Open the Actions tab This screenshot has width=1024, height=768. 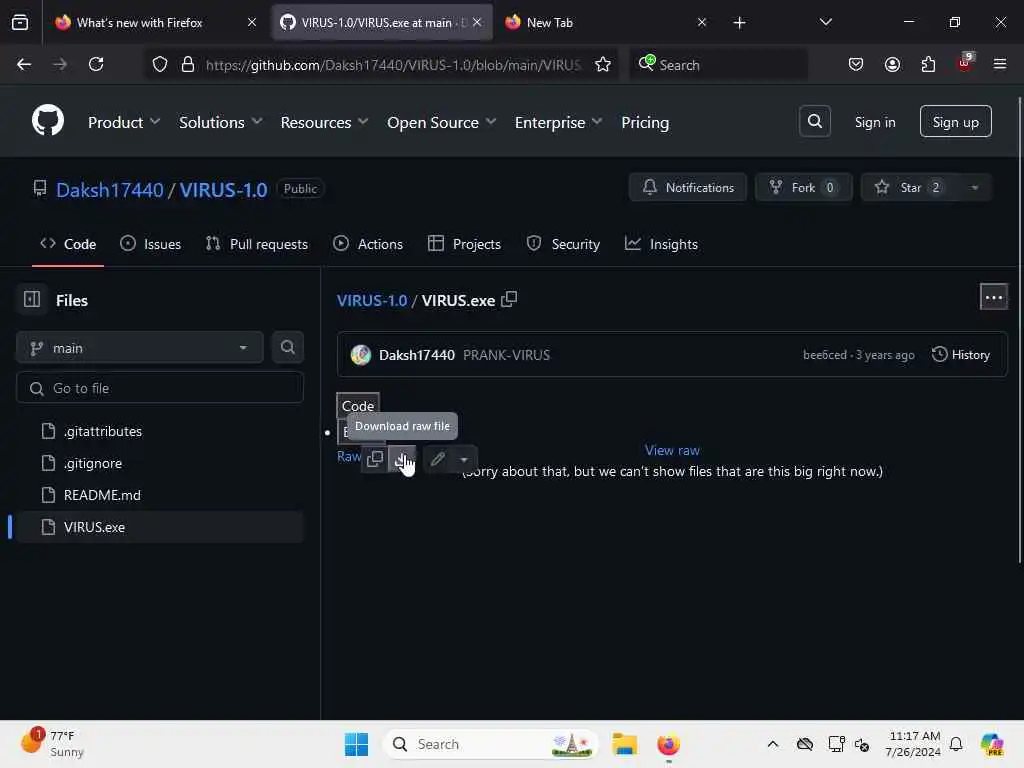click(x=368, y=244)
